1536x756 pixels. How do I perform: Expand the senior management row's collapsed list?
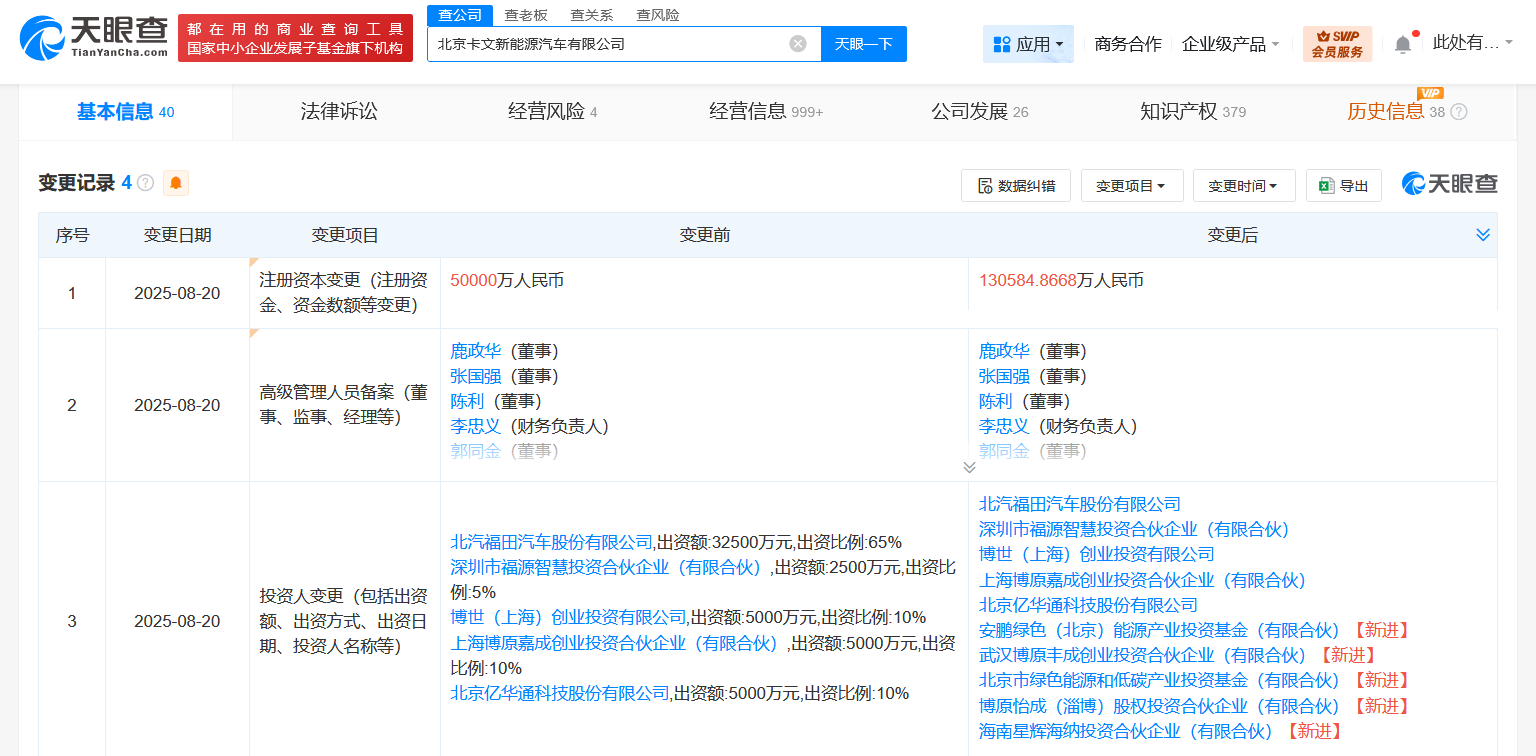pyautogui.click(x=968, y=467)
